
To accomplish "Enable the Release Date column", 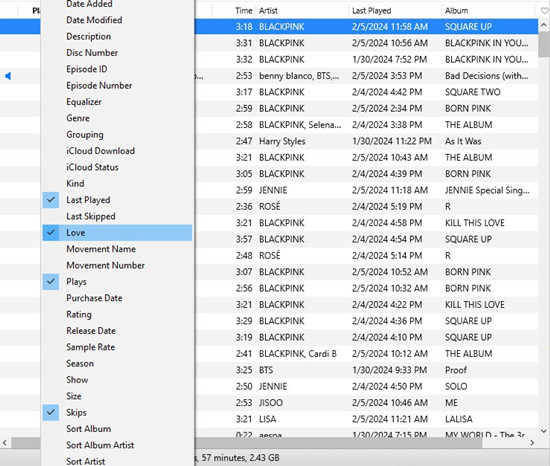I will pos(117,331).
